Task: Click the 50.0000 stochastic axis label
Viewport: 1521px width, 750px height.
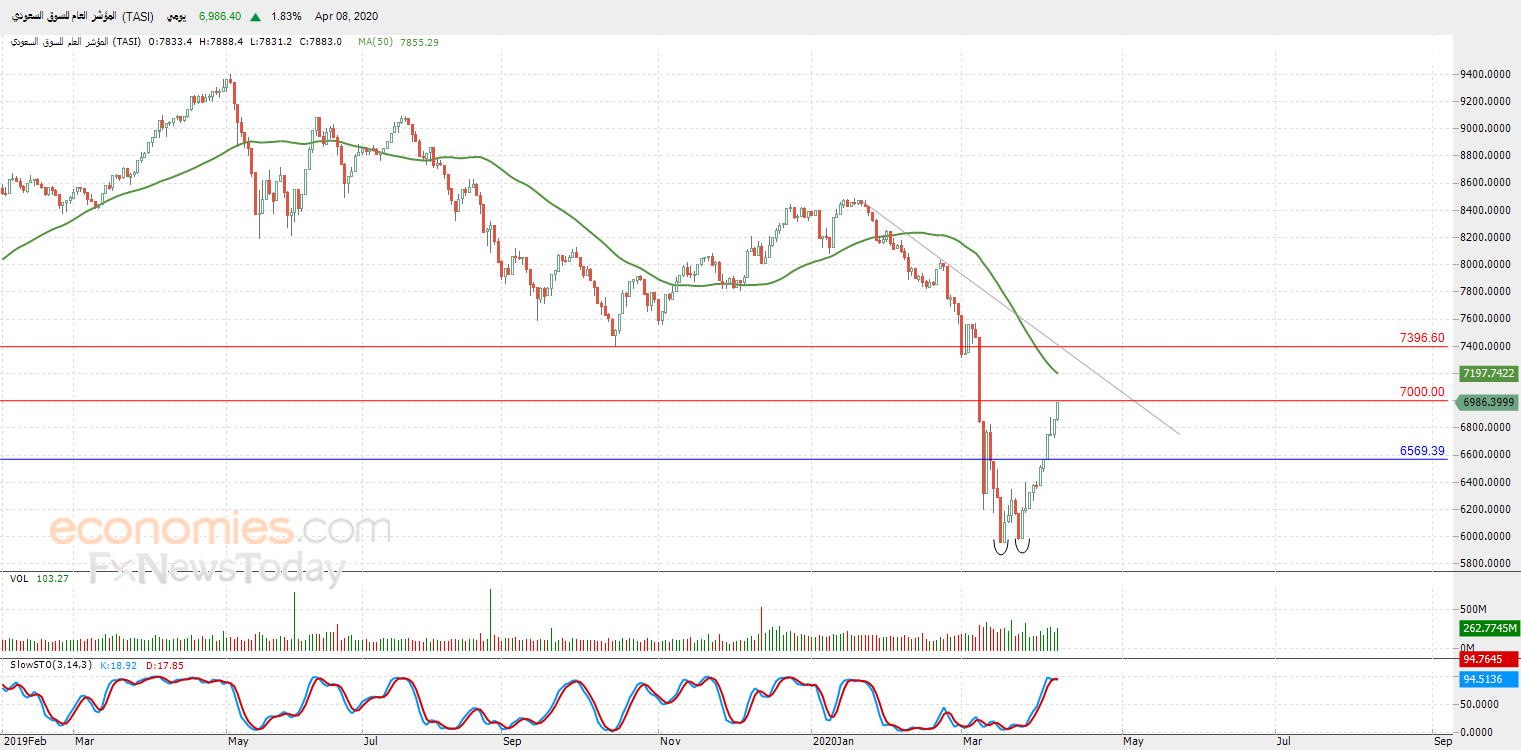Action: coord(1480,705)
